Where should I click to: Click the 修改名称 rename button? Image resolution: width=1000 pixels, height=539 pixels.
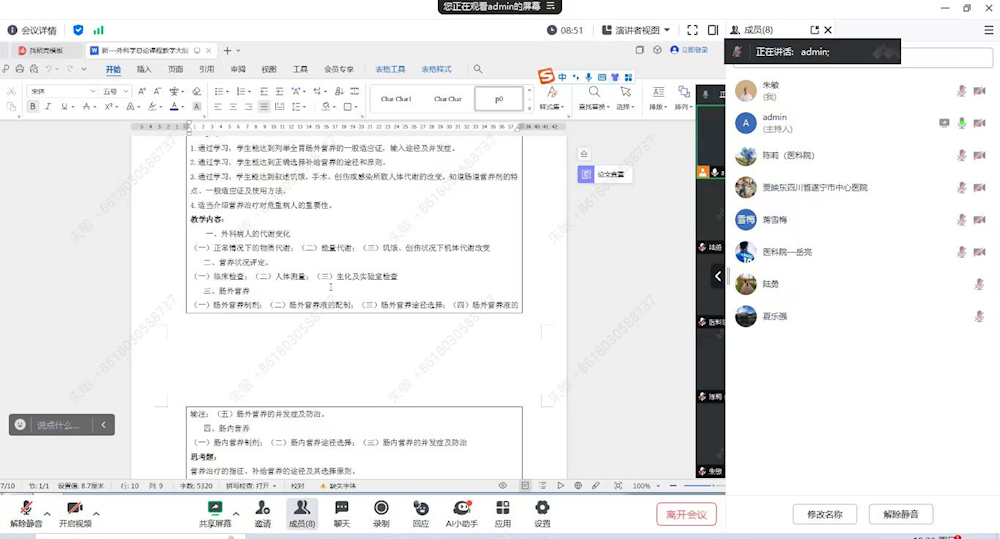825,514
